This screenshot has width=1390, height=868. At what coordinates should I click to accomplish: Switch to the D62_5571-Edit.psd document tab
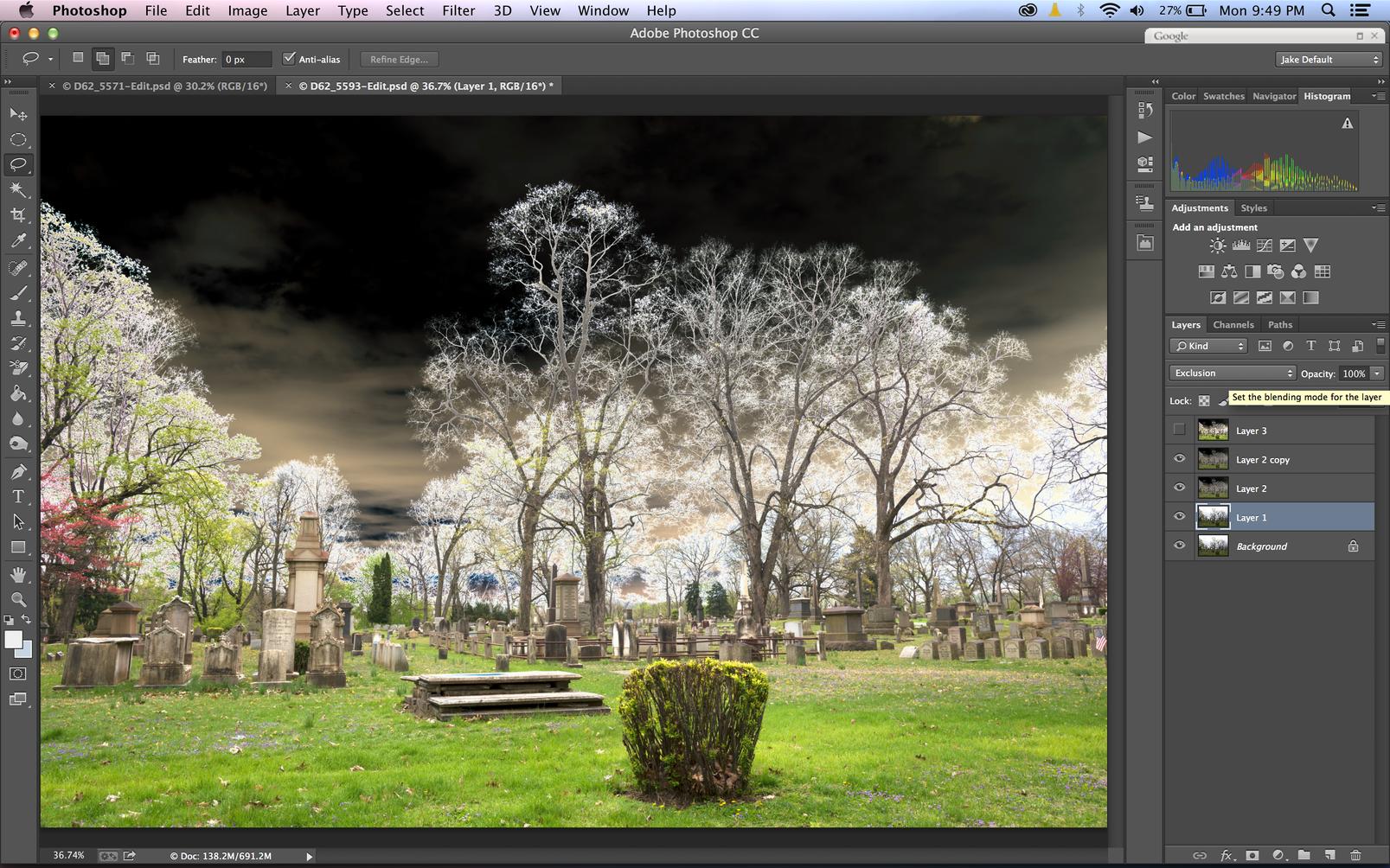164,86
